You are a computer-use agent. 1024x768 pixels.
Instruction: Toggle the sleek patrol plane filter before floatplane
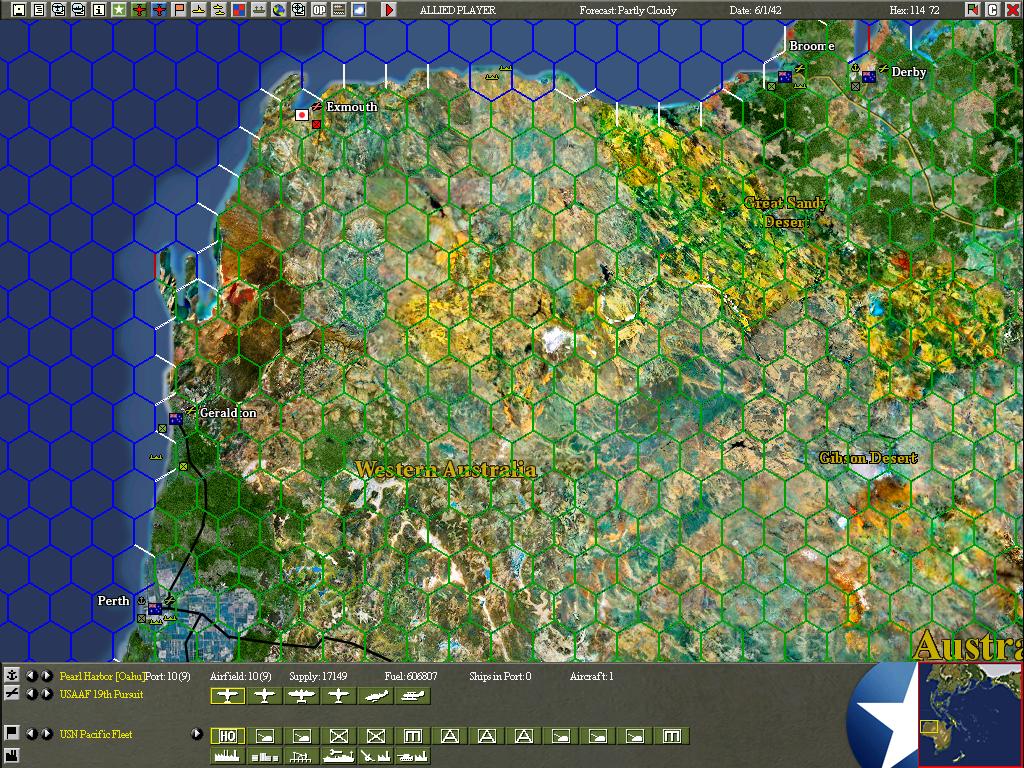coord(376,696)
